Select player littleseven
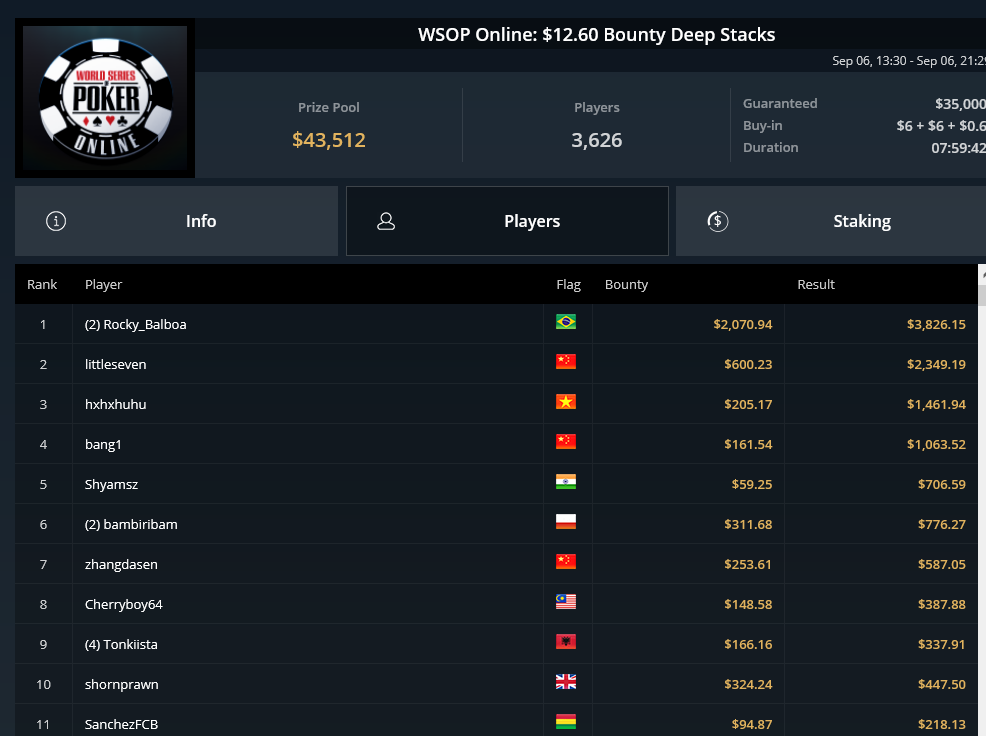986x736 pixels. pyautogui.click(x=116, y=364)
